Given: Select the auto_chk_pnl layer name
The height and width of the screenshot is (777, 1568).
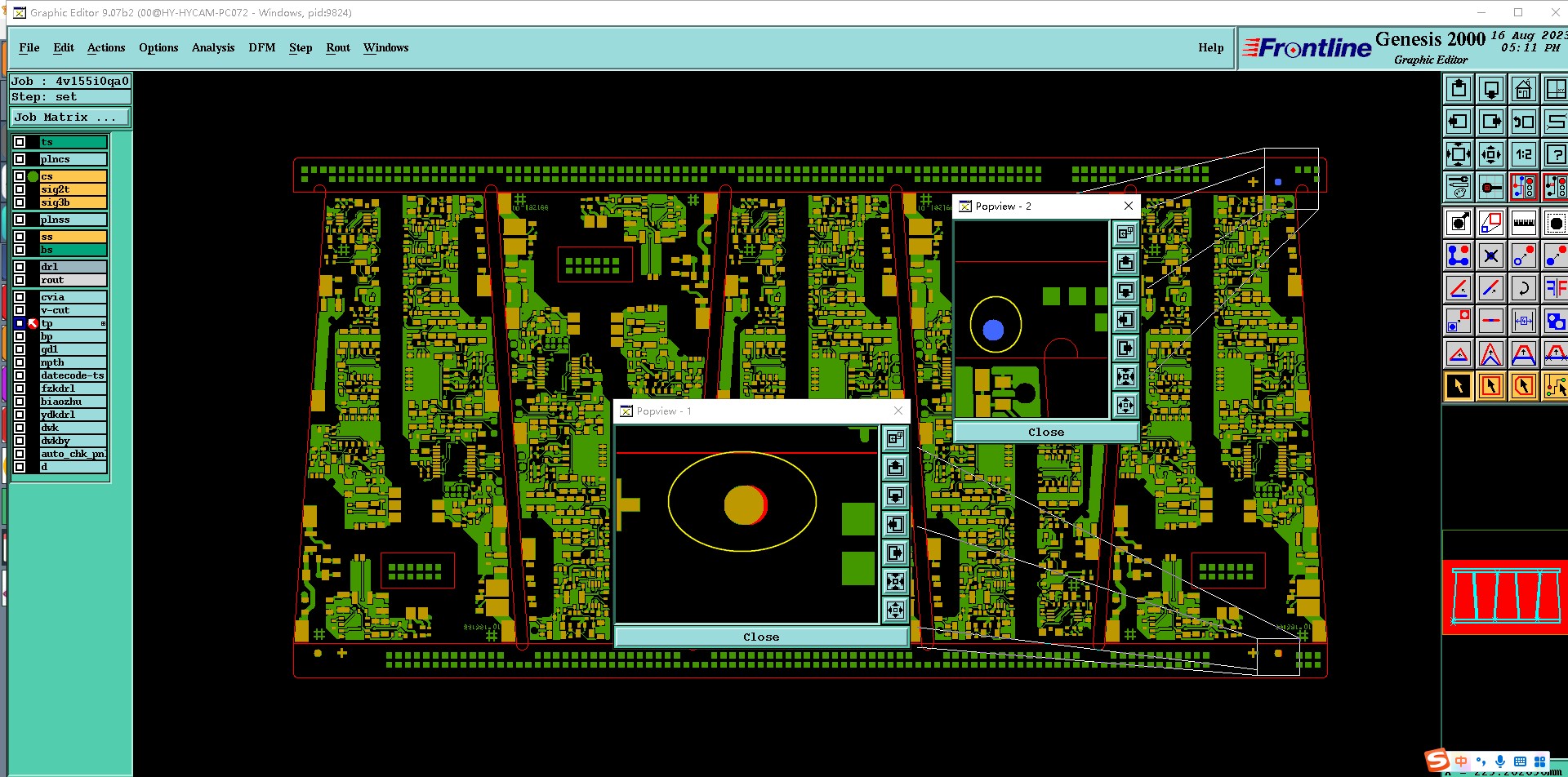Looking at the screenshot, I should coord(73,454).
